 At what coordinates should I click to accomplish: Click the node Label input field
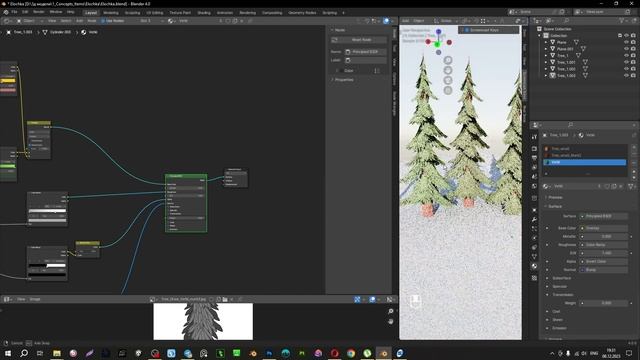(365, 60)
